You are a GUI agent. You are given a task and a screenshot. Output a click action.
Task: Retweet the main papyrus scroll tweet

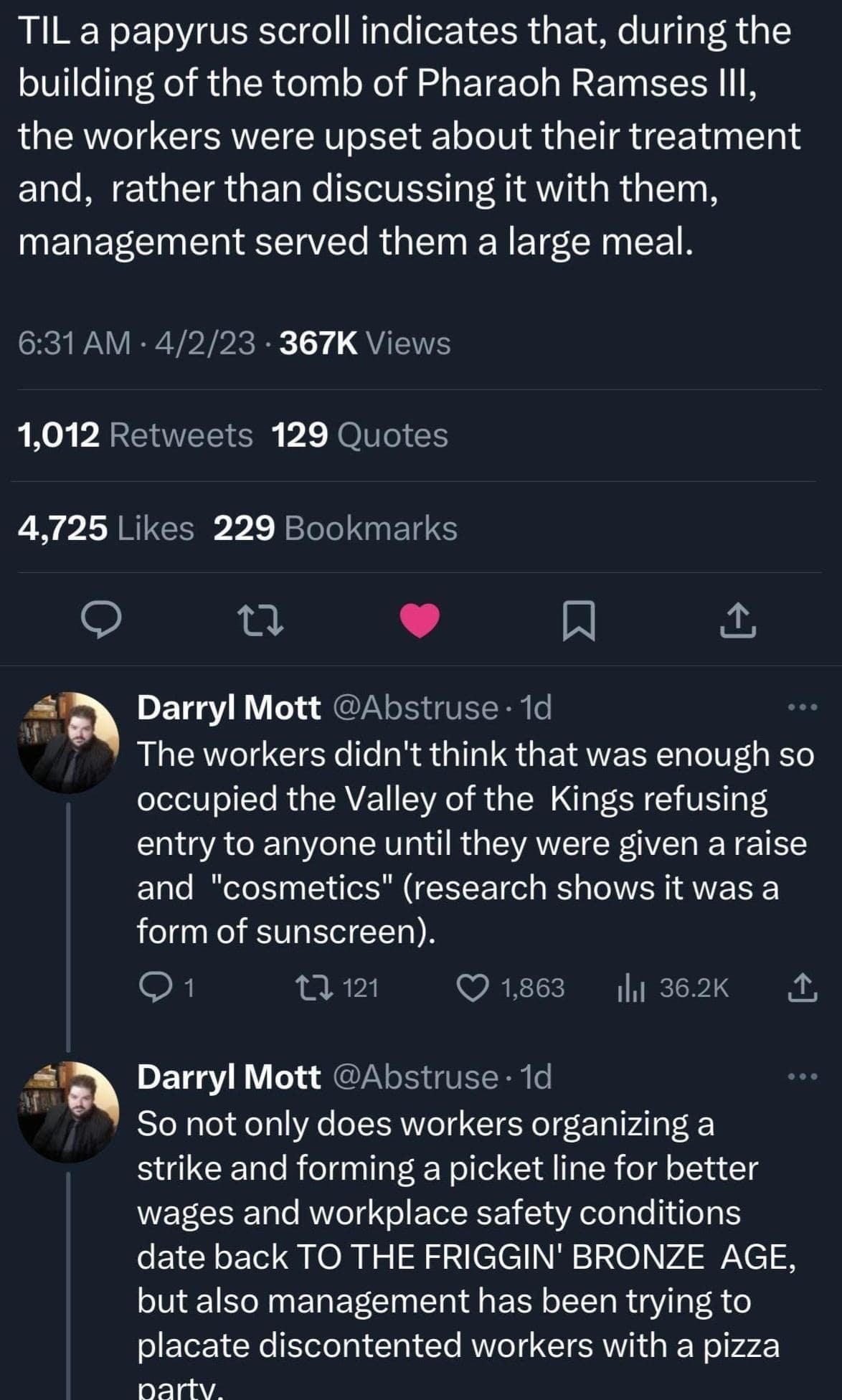point(261,620)
